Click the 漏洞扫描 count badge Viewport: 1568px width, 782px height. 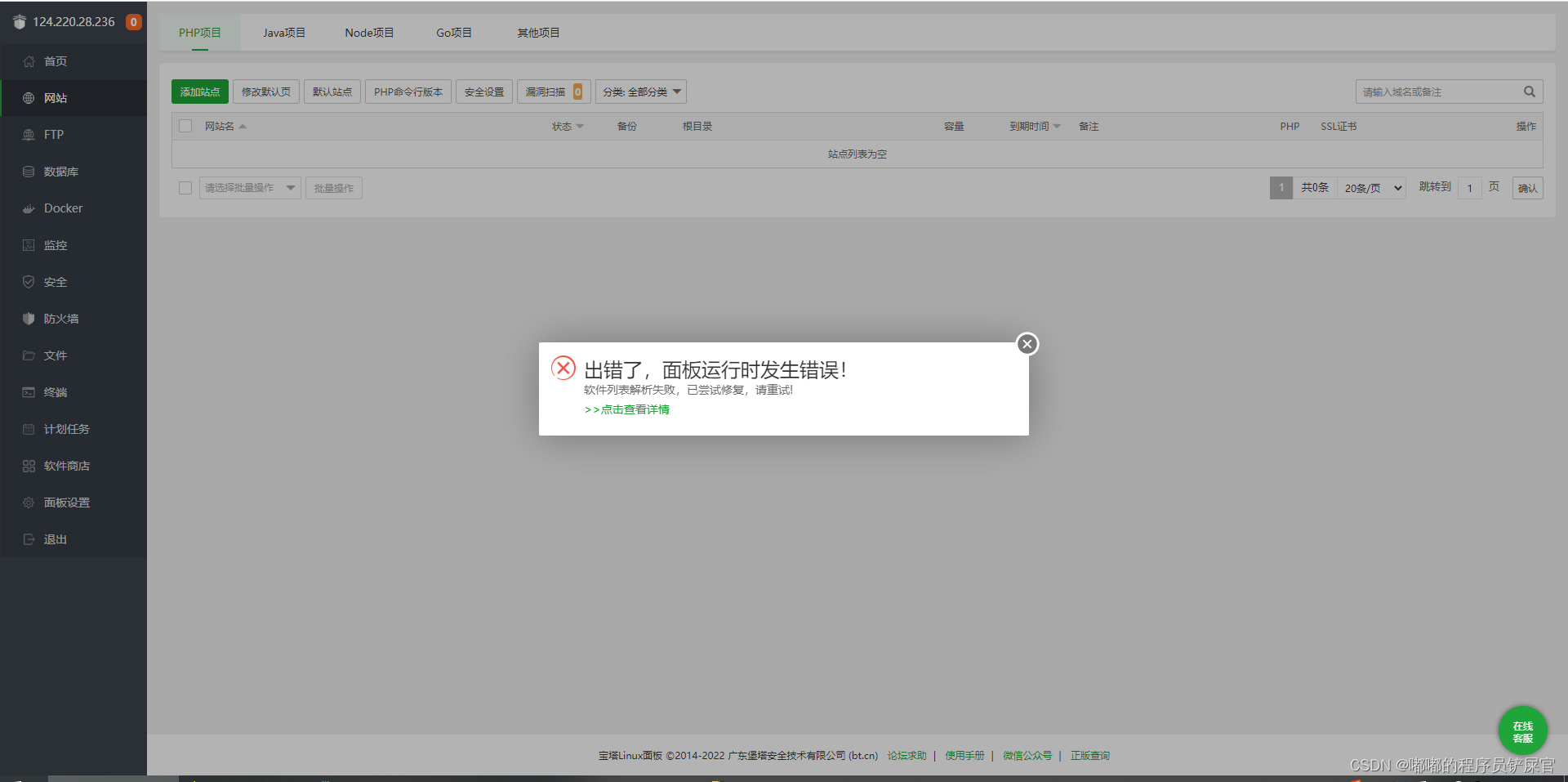pyautogui.click(x=577, y=92)
